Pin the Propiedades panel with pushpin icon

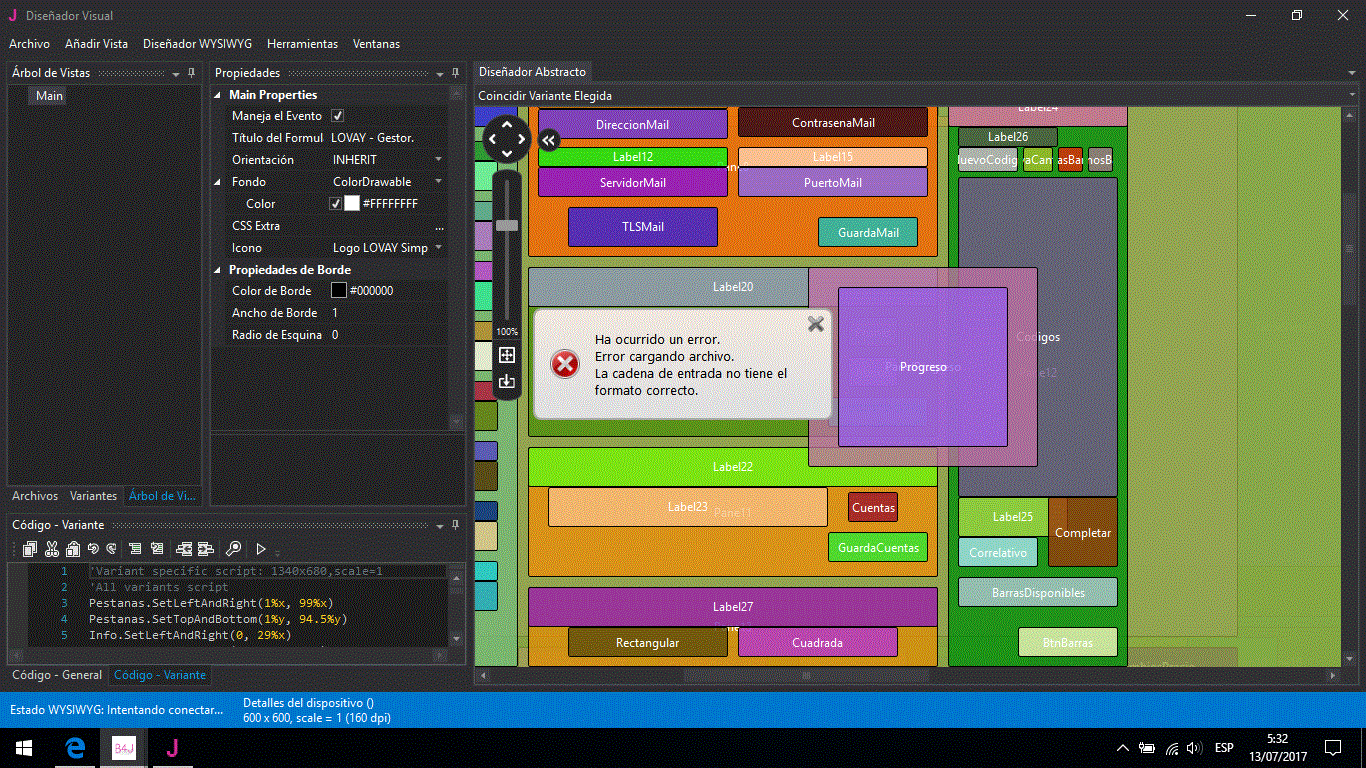(x=456, y=73)
